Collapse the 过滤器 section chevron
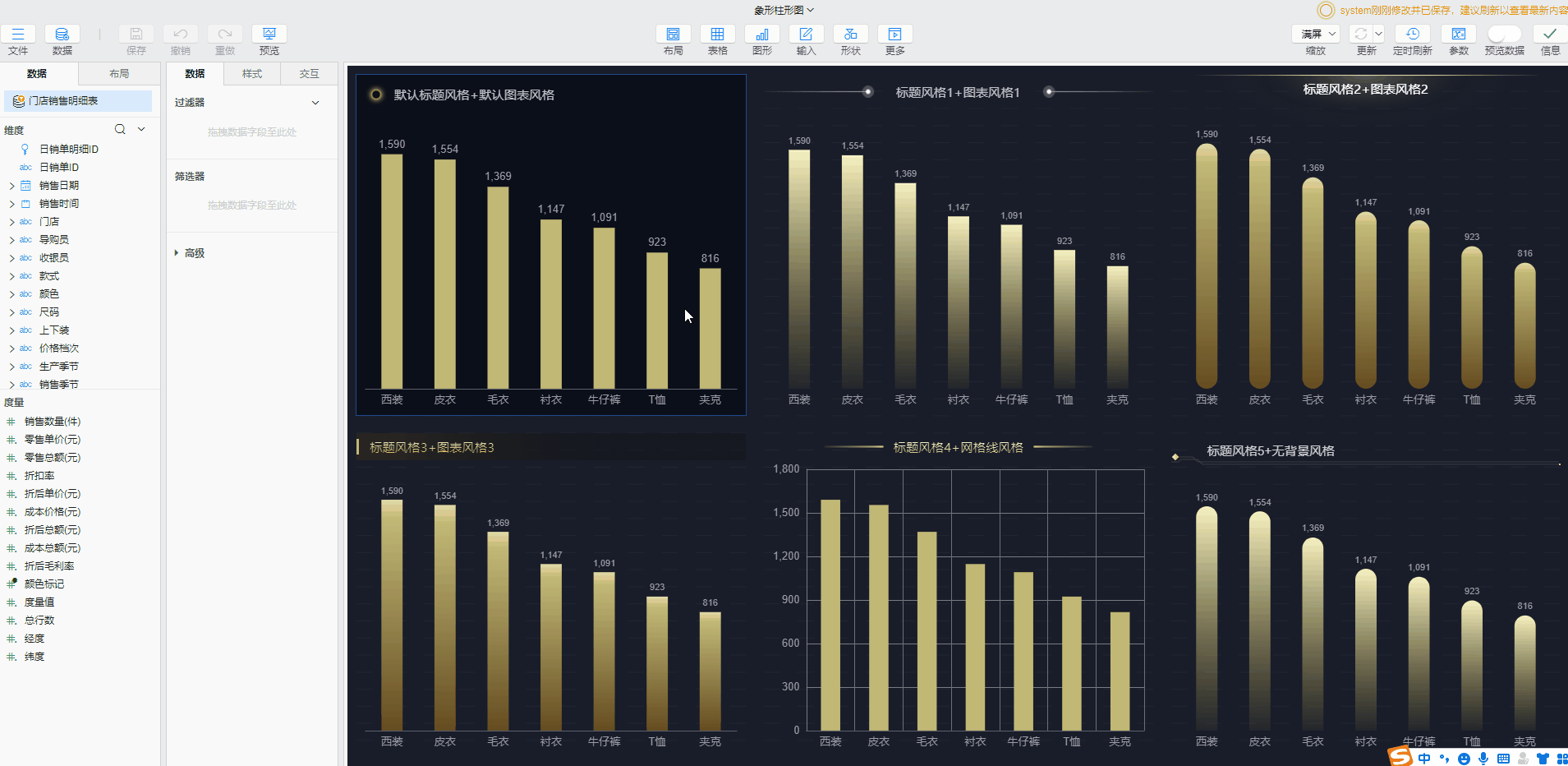 tap(315, 103)
